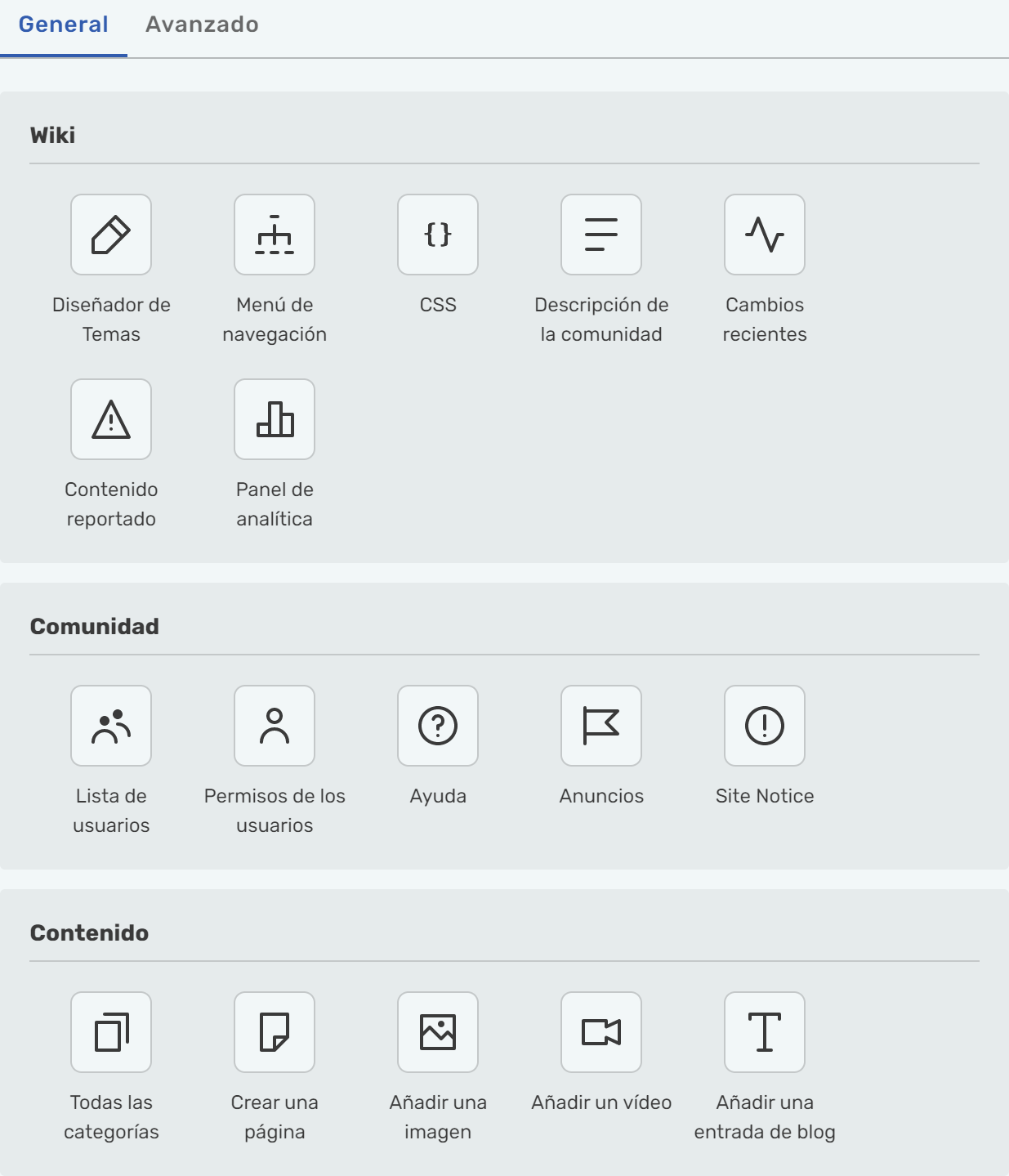Switch to the Avanzado tab
Image resolution: width=1009 pixels, height=1176 pixels.
tap(202, 25)
